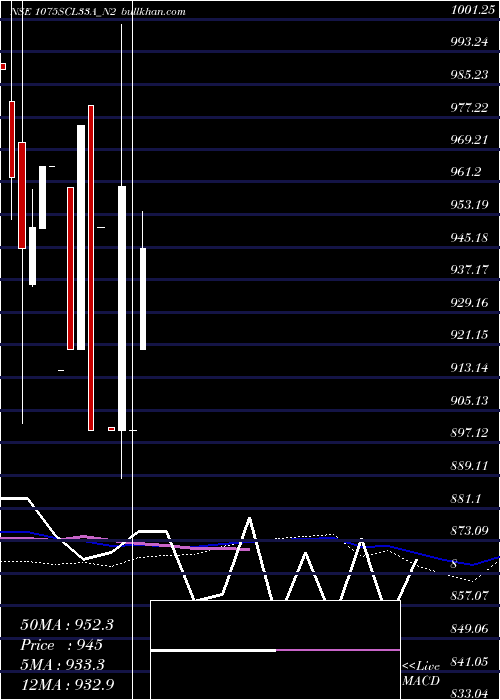This screenshot has width=500, height=700.
Task: Click the 929.16 price axis label
Action: pos(469,303)
